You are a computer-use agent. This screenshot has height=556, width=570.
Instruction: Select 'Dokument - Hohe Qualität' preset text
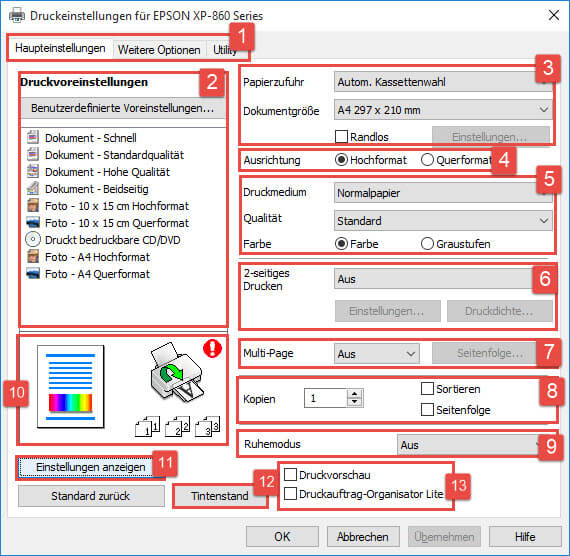click(x=108, y=172)
